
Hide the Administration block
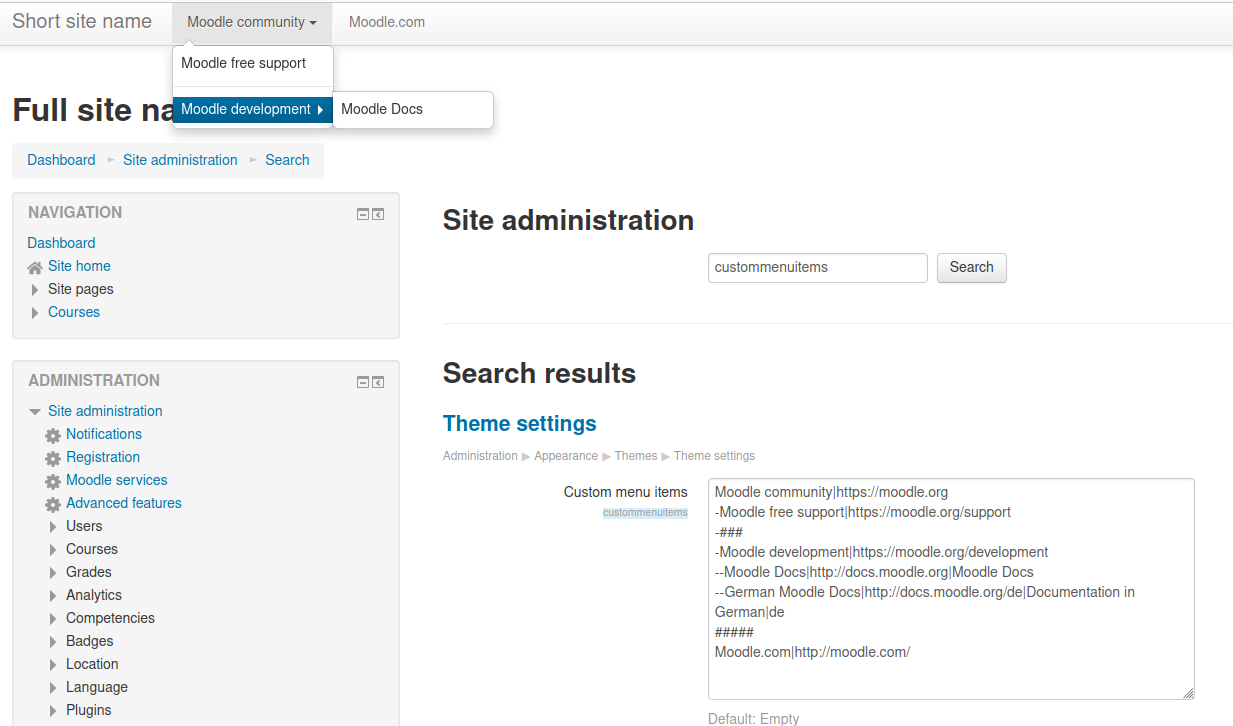[363, 382]
